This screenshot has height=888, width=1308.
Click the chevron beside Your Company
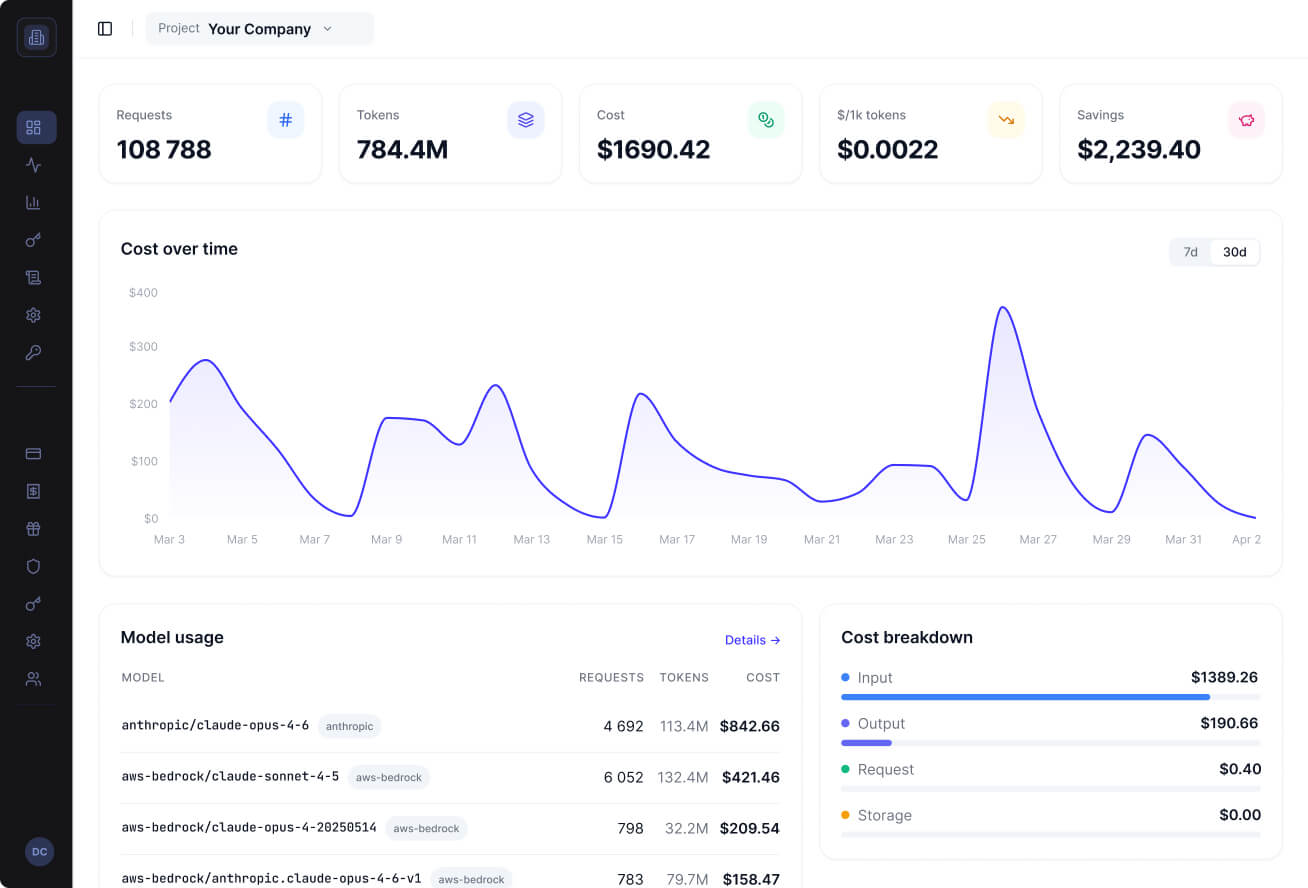tap(327, 29)
